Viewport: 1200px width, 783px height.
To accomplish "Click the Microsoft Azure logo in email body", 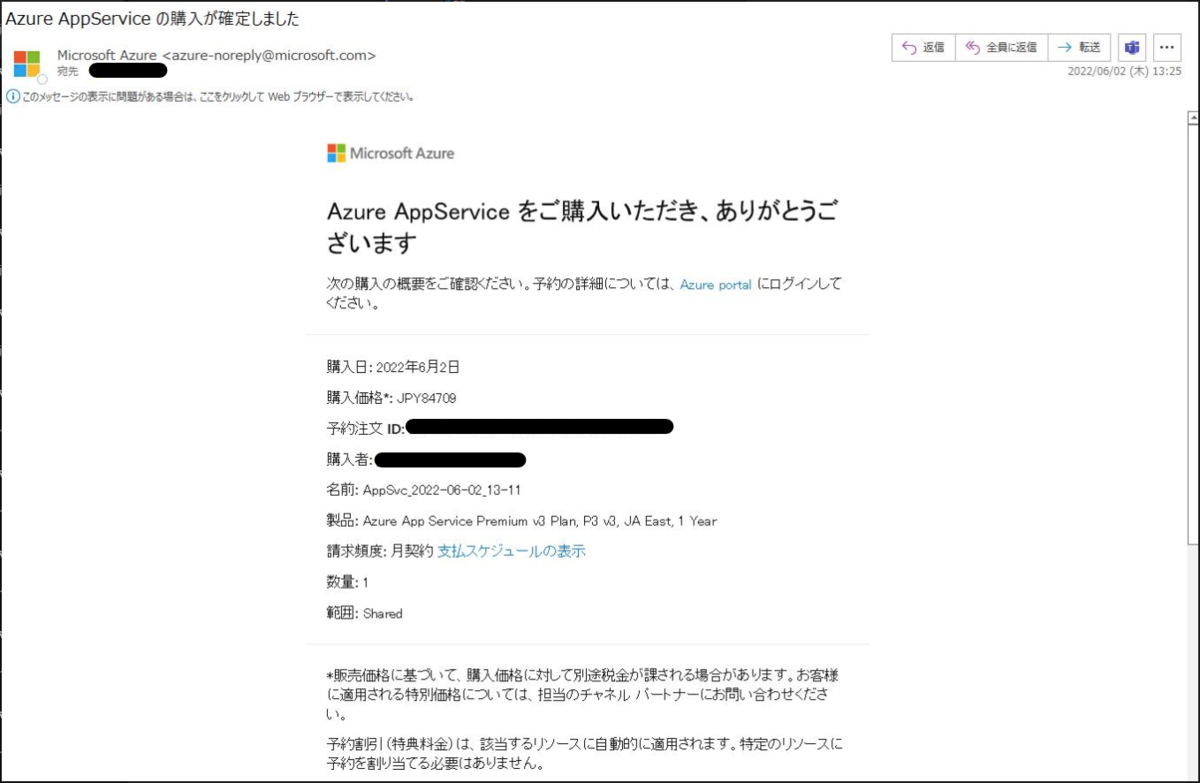I will point(391,153).
